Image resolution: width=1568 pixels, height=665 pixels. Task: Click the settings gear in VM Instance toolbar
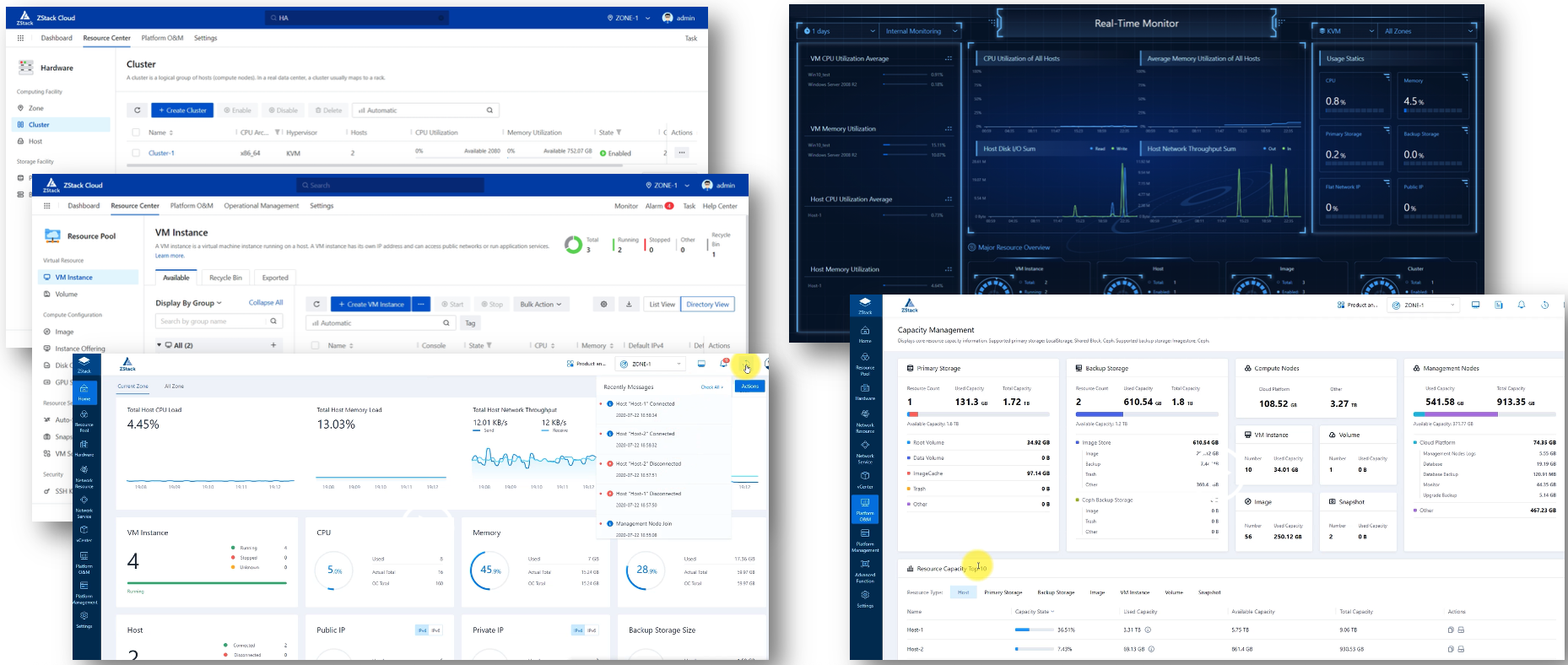(x=603, y=305)
